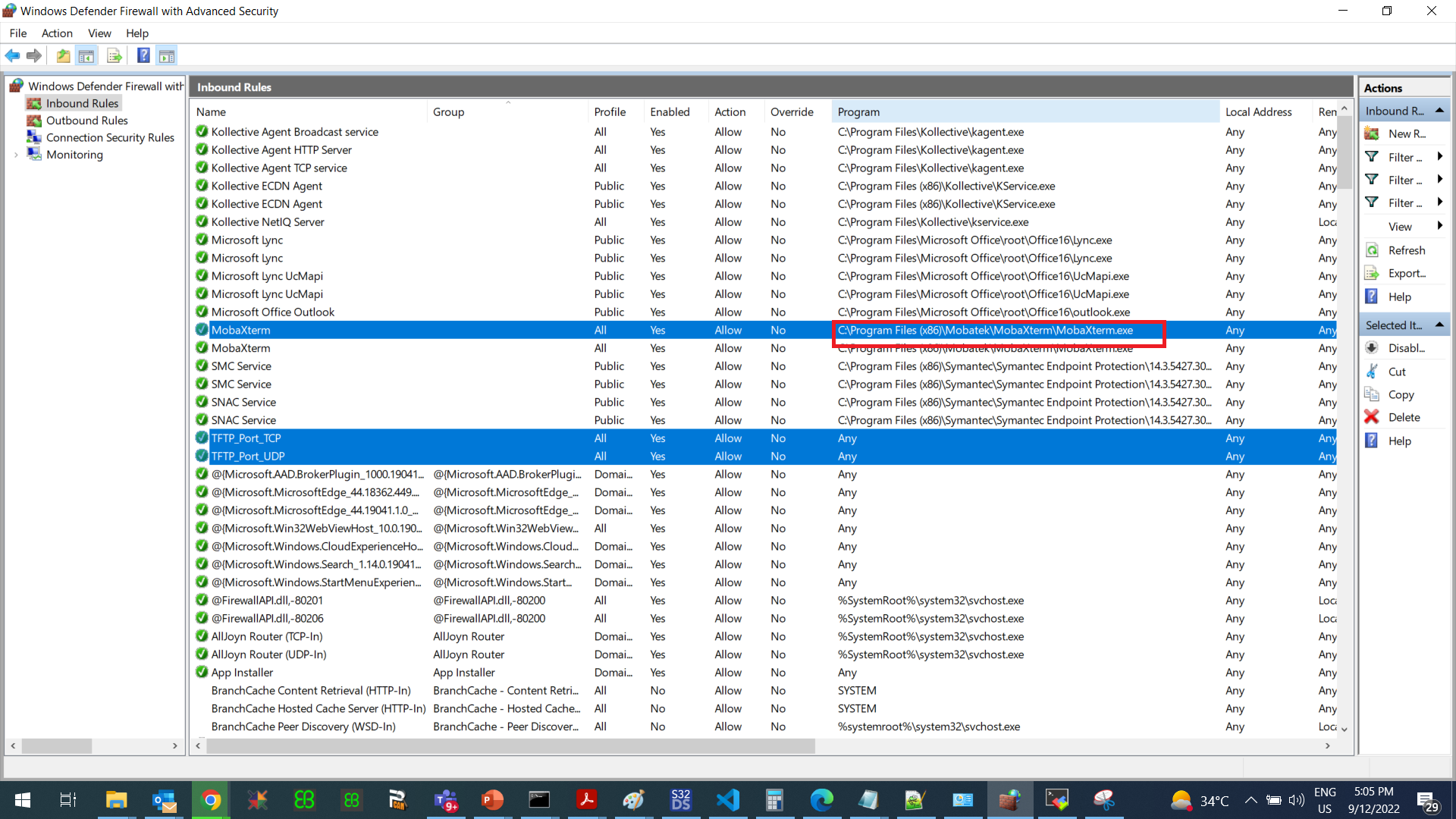Expand the View submenu arrow

[1439, 226]
